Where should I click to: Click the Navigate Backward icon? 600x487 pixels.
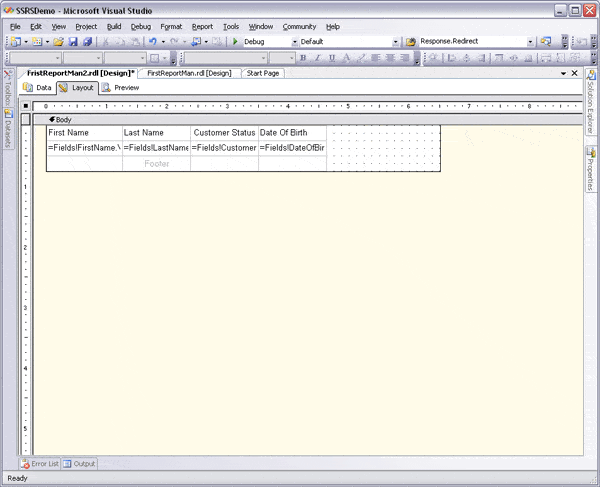(x=196, y=41)
